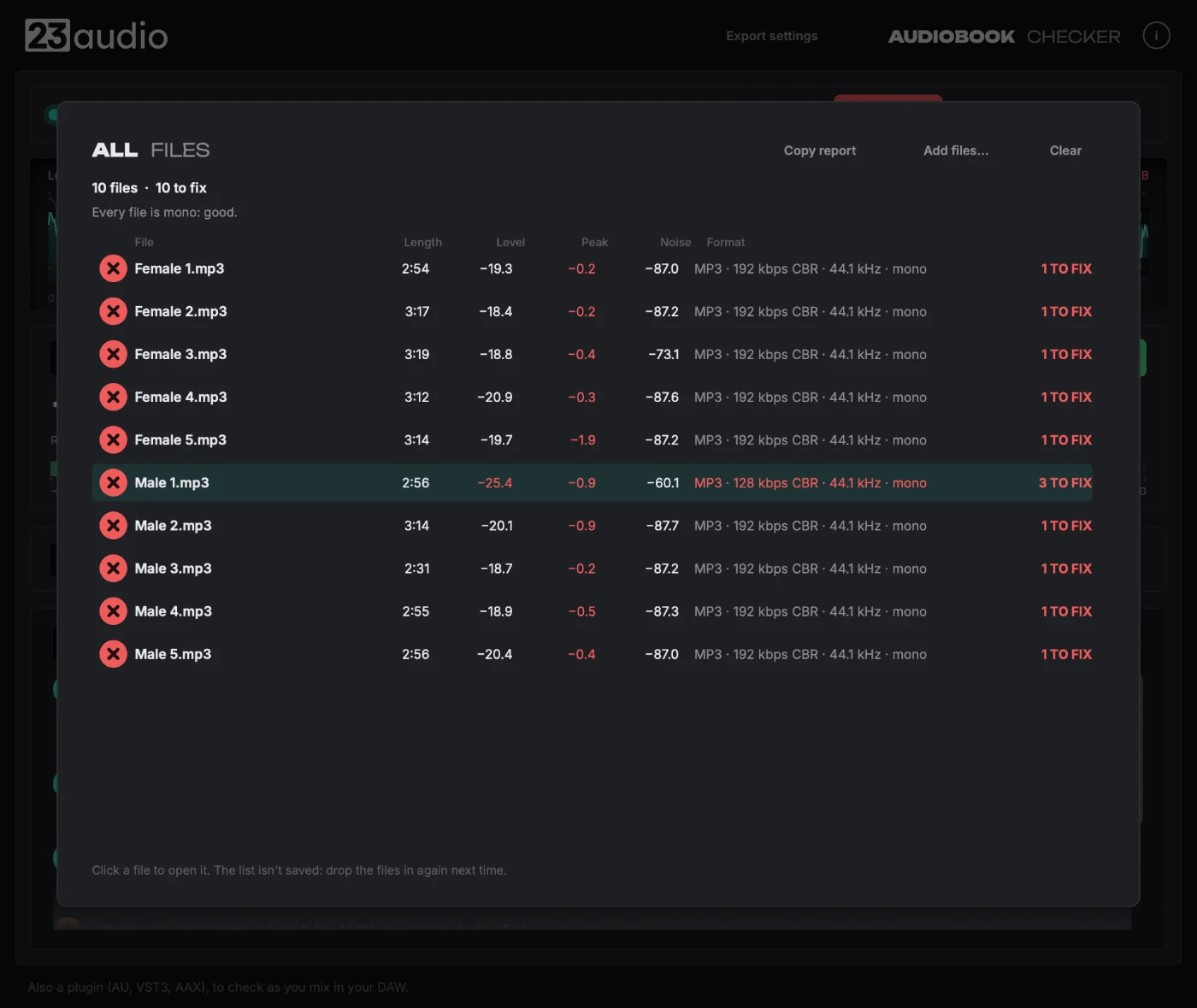This screenshot has width=1197, height=1008.
Task: Click the red X icon for Male 3.mp3
Action: click(x=113, y=569)
